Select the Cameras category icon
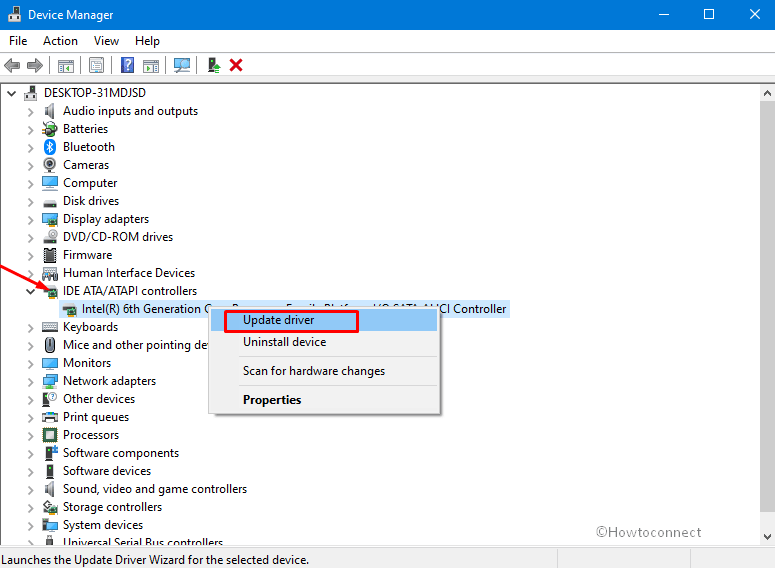This screenshot has height=568, width=775. click(x=50, y=165)
